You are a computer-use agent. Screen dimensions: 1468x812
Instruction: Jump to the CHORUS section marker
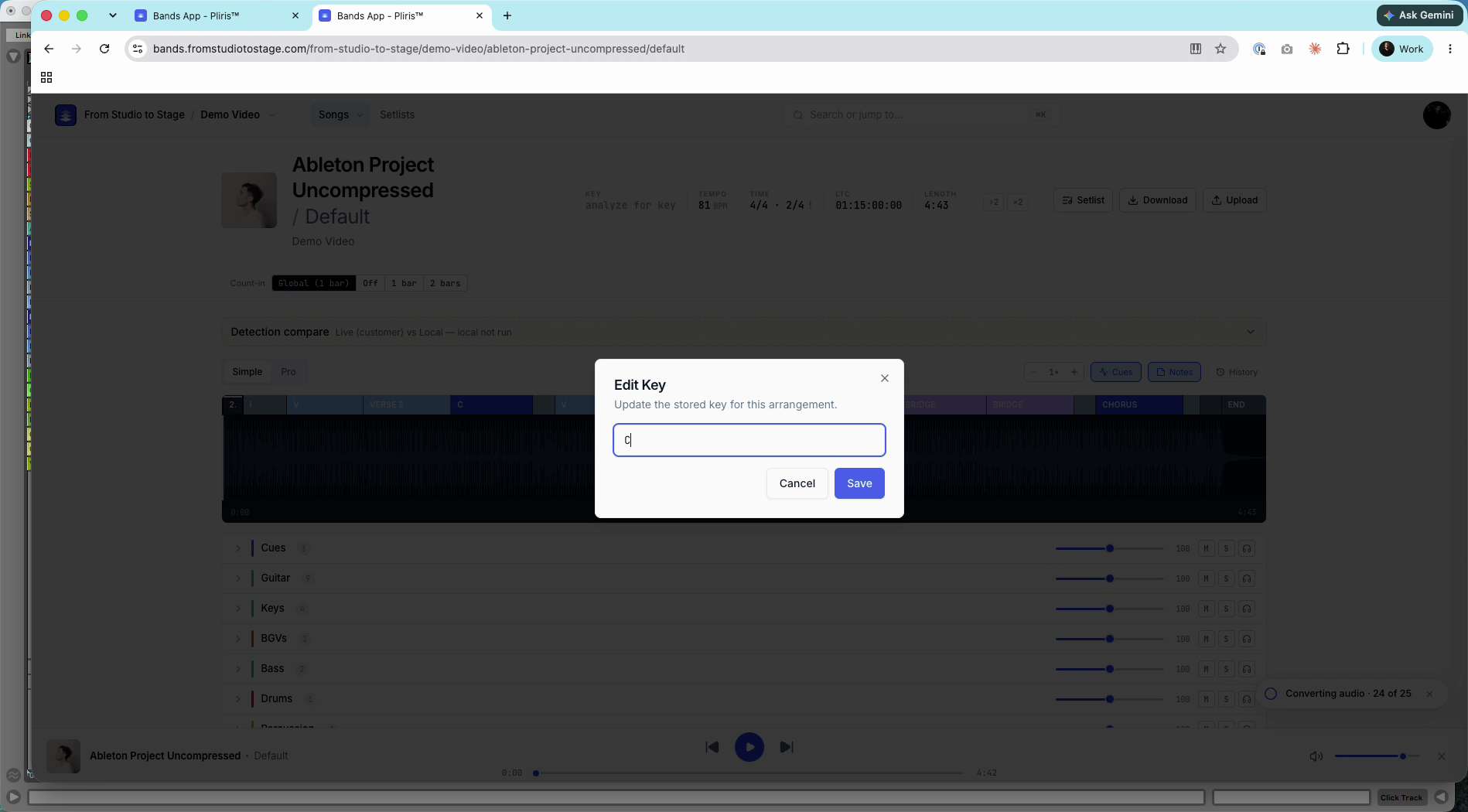pyautogui.click(x=1139, y=404)
